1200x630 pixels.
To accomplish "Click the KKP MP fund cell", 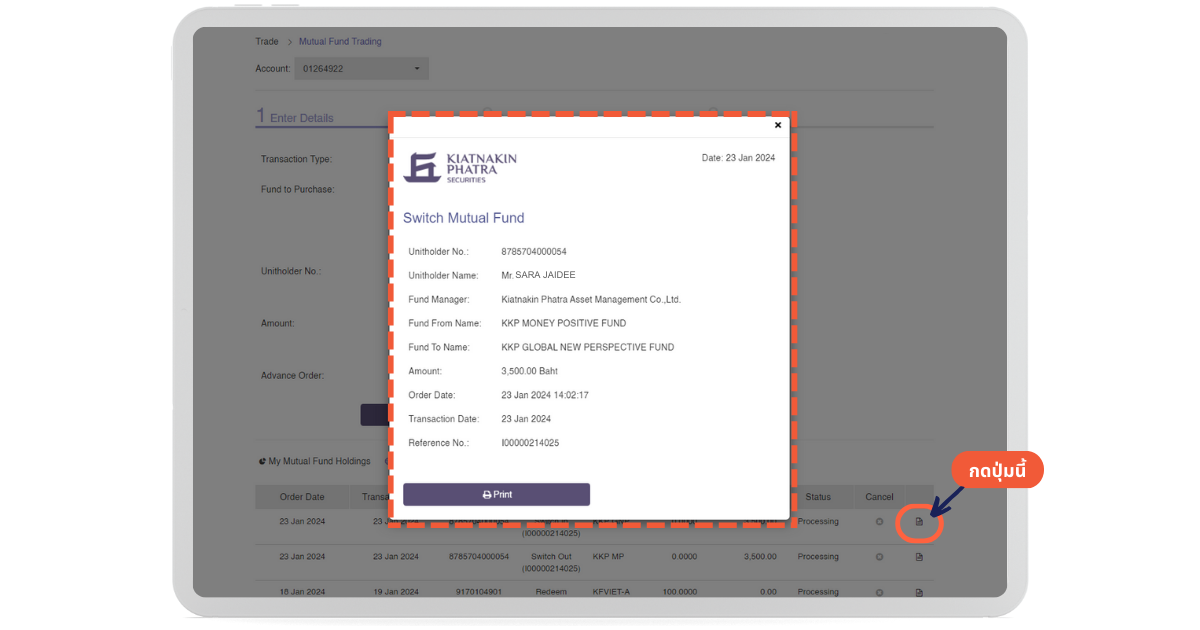I will coord(609,557).
